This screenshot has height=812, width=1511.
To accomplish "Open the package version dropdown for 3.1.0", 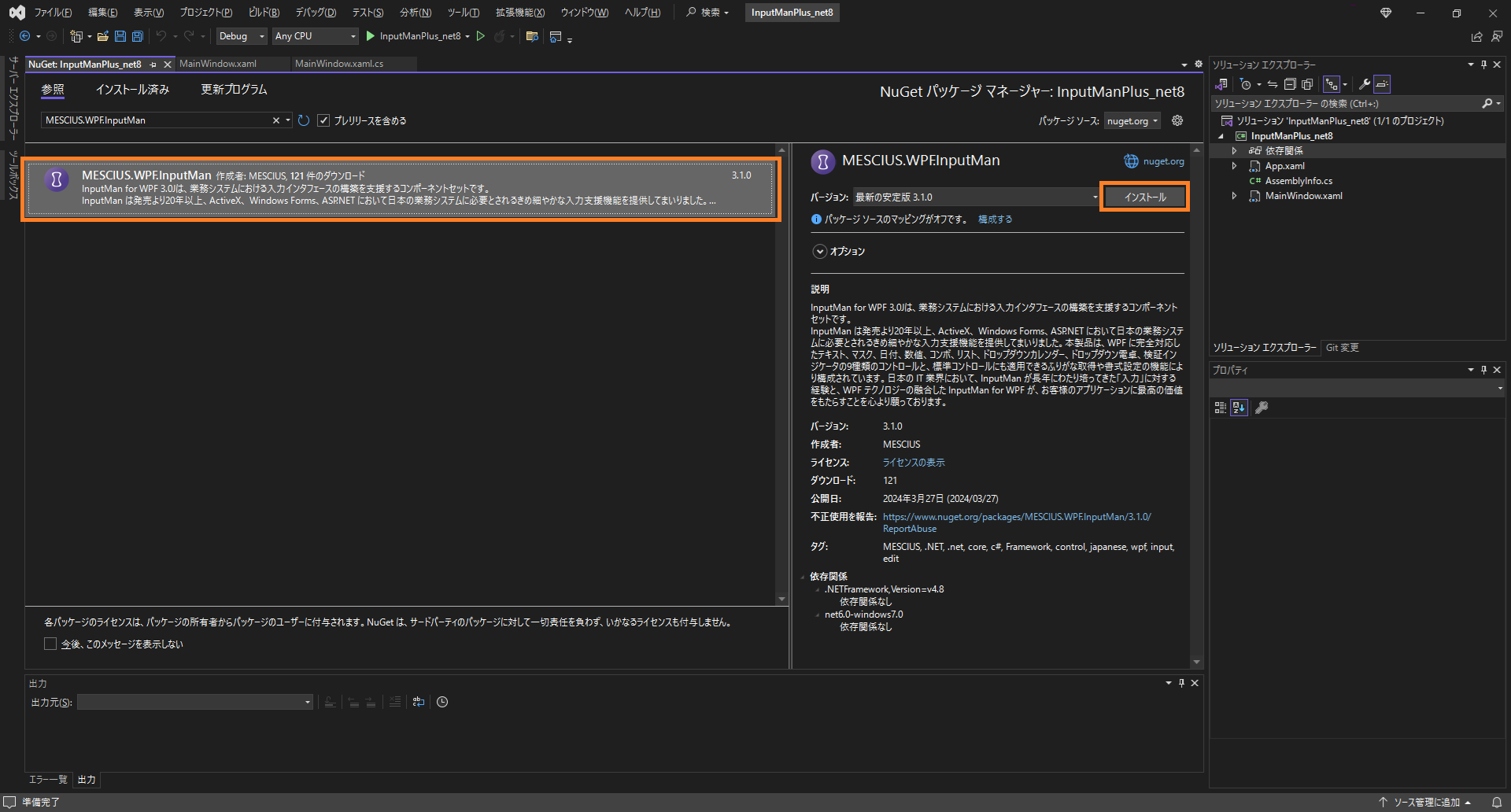I will (976, 197).
